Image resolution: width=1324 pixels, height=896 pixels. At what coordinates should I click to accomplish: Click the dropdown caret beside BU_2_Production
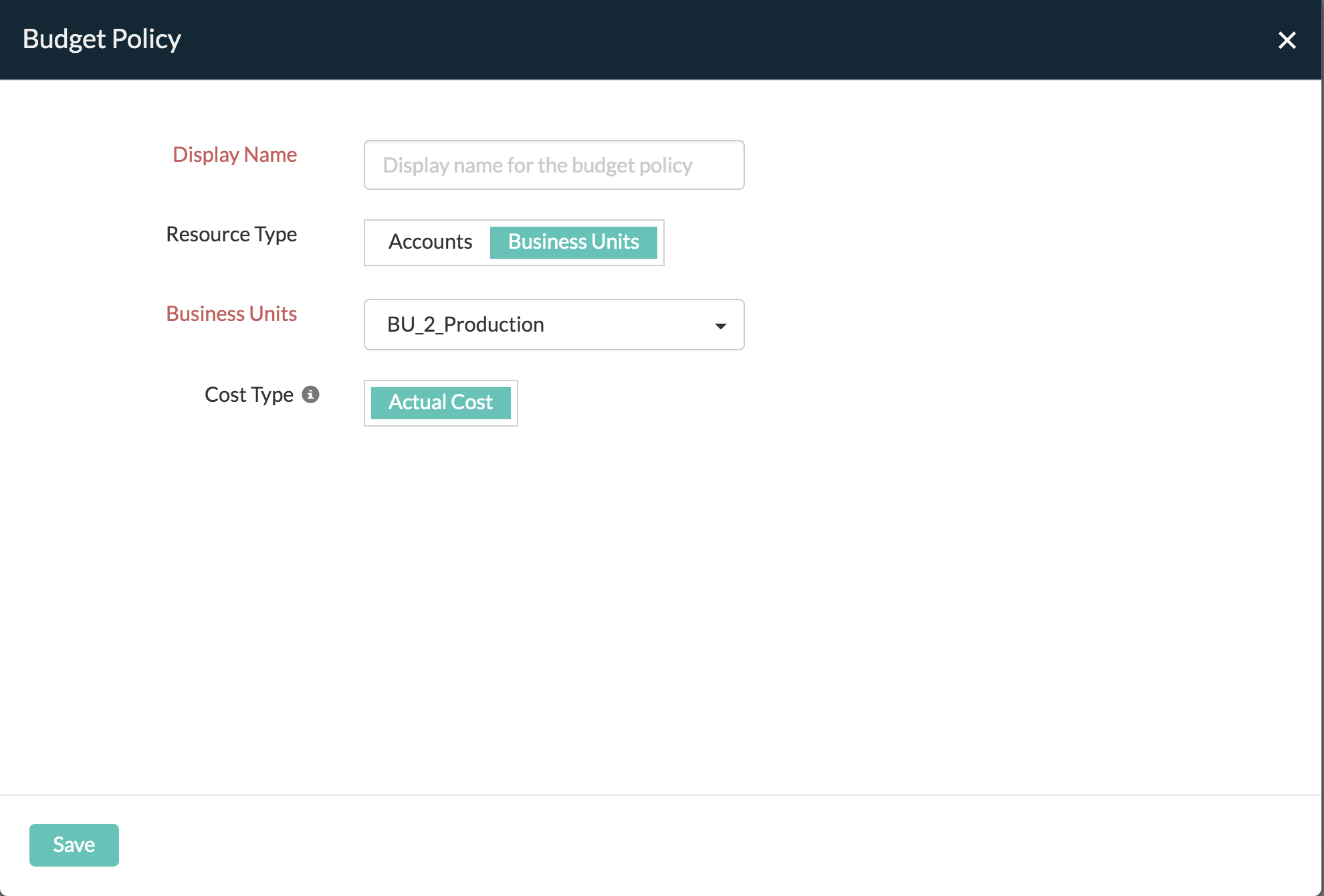tap(720, 326)
